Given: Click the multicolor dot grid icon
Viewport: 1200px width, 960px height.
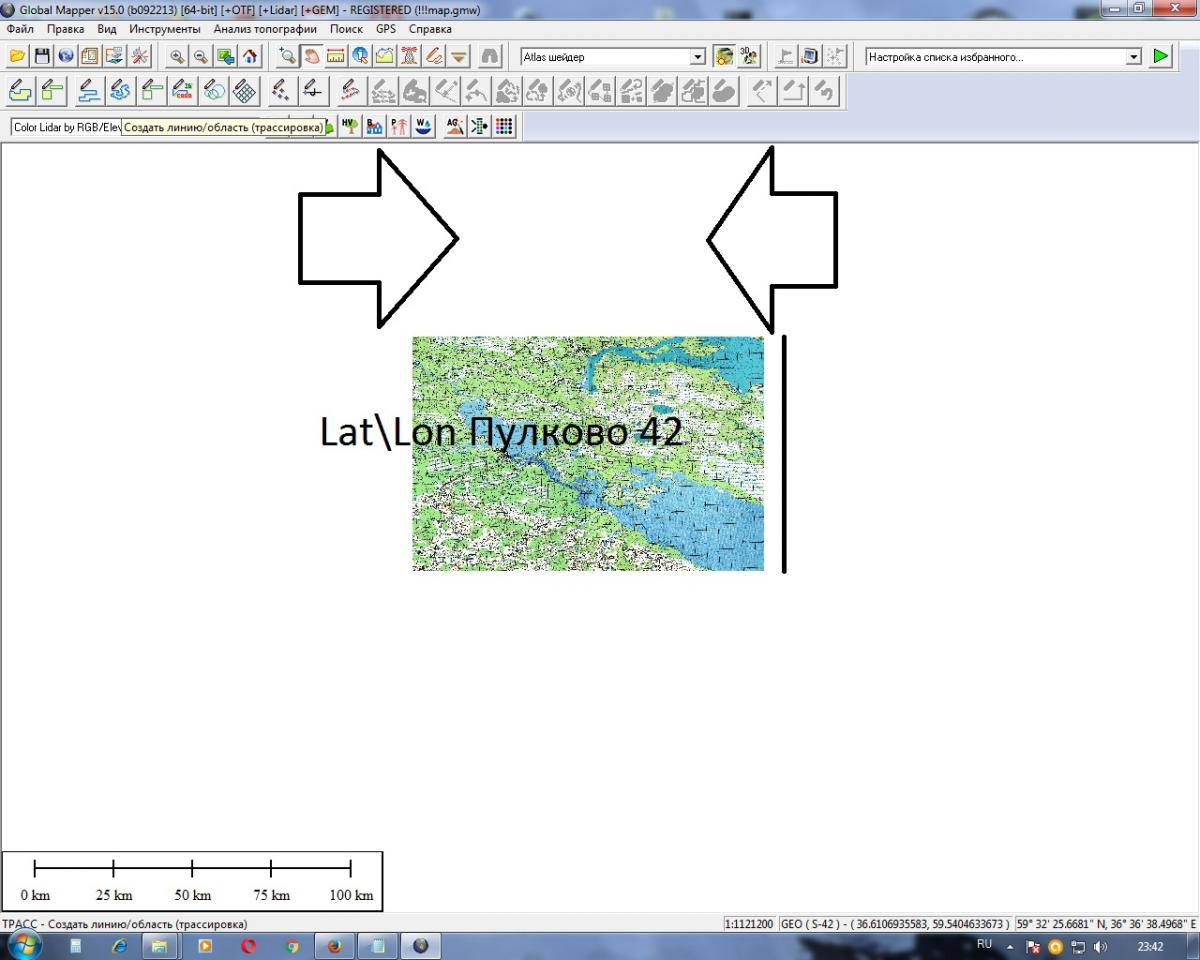Looking at the screenshot, I should point(505,127).
